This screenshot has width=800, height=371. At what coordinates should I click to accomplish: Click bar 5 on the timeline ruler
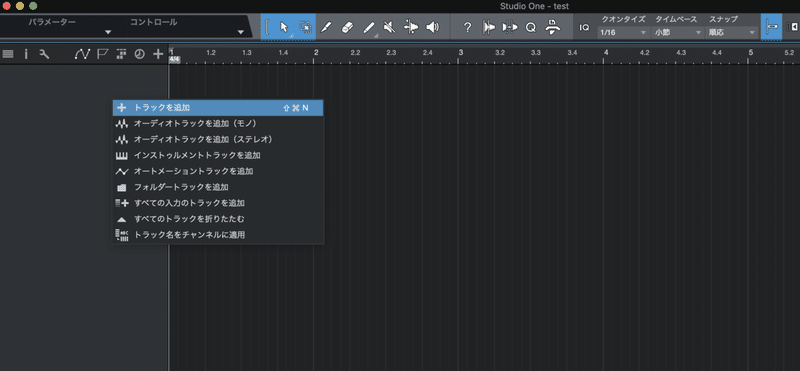(x=751, y=52)
